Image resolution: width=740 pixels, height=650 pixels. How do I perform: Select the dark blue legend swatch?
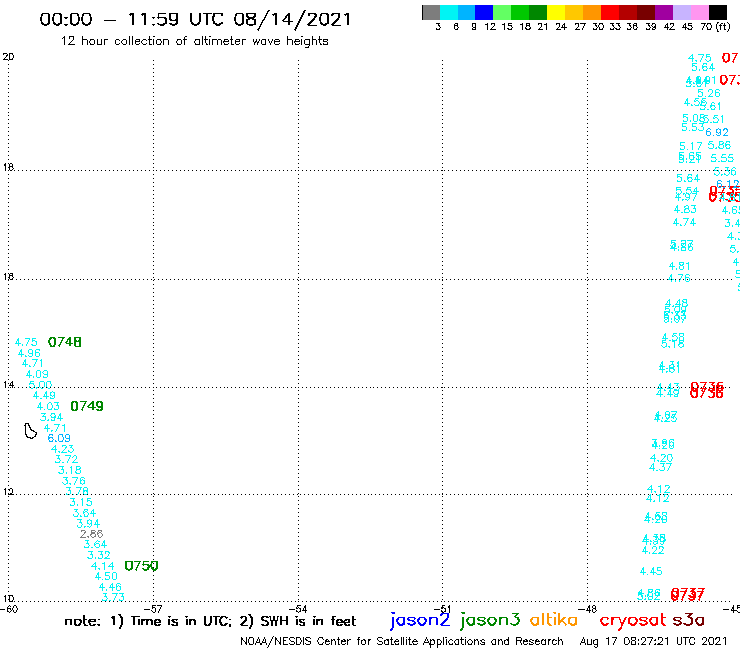point(485,12)
